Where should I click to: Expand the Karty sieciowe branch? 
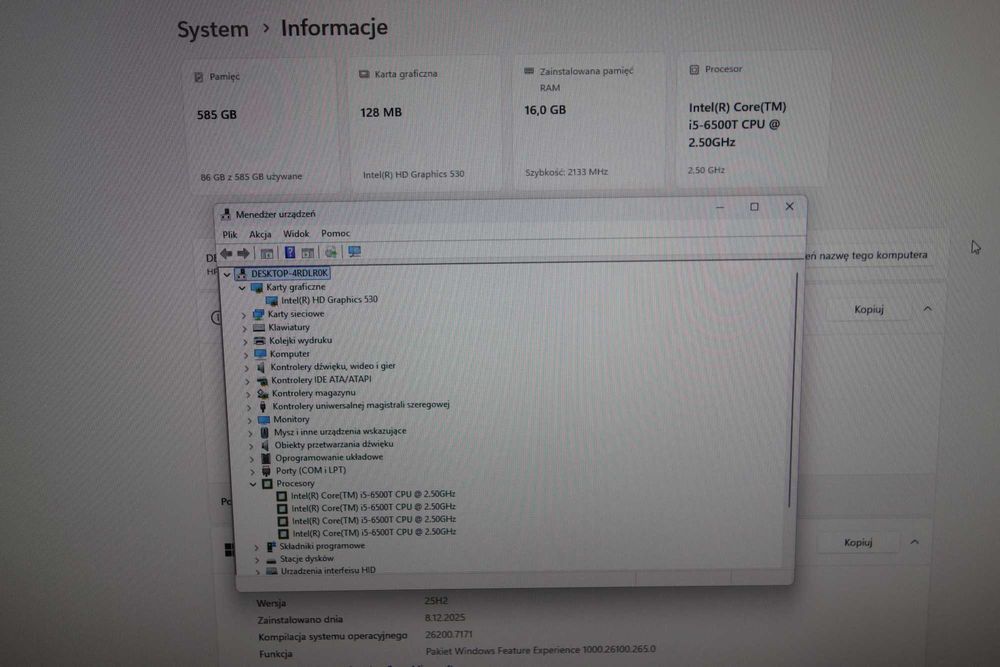click(244, 315)
